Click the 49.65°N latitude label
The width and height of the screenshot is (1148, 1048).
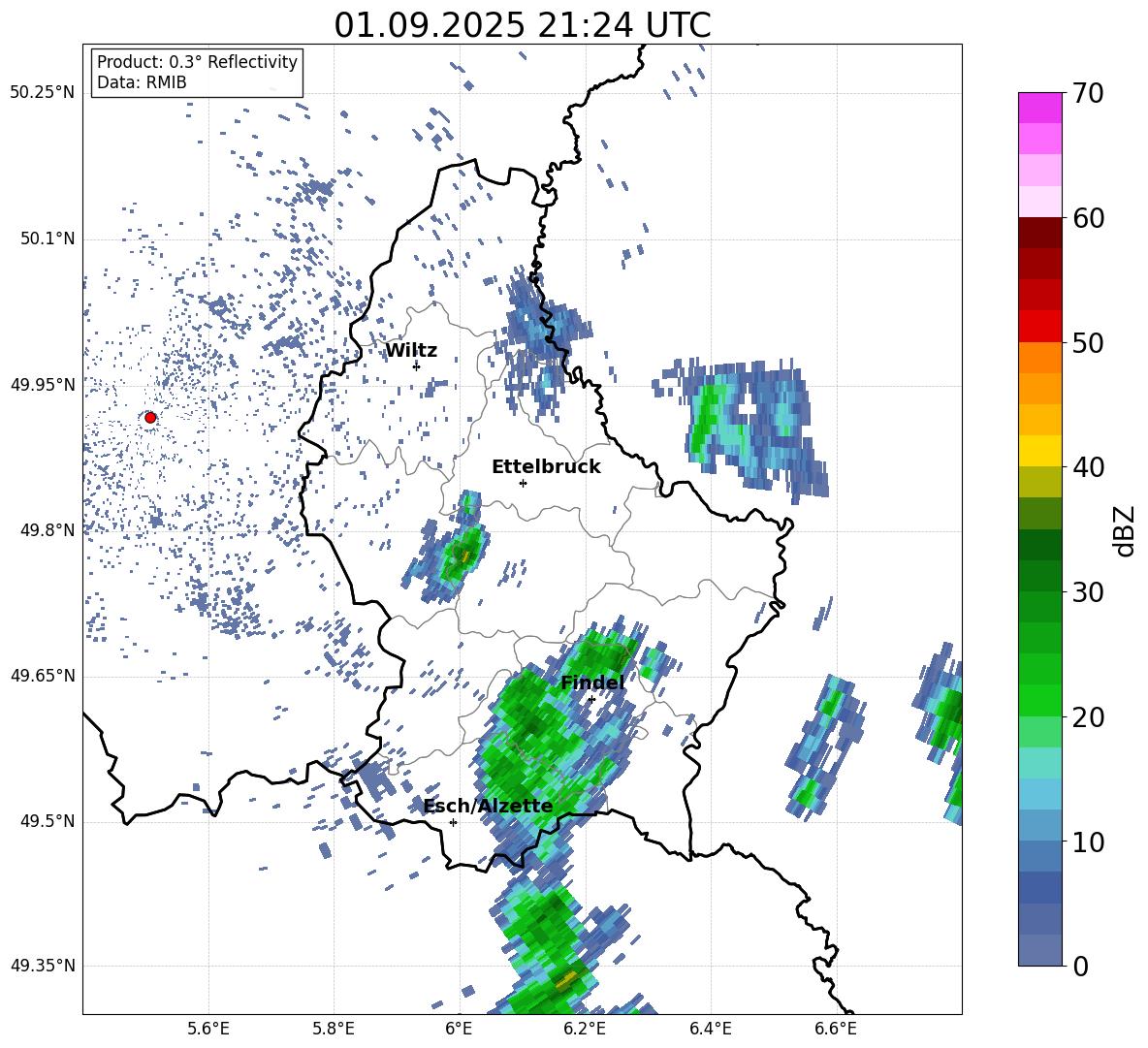click(43, 676)
